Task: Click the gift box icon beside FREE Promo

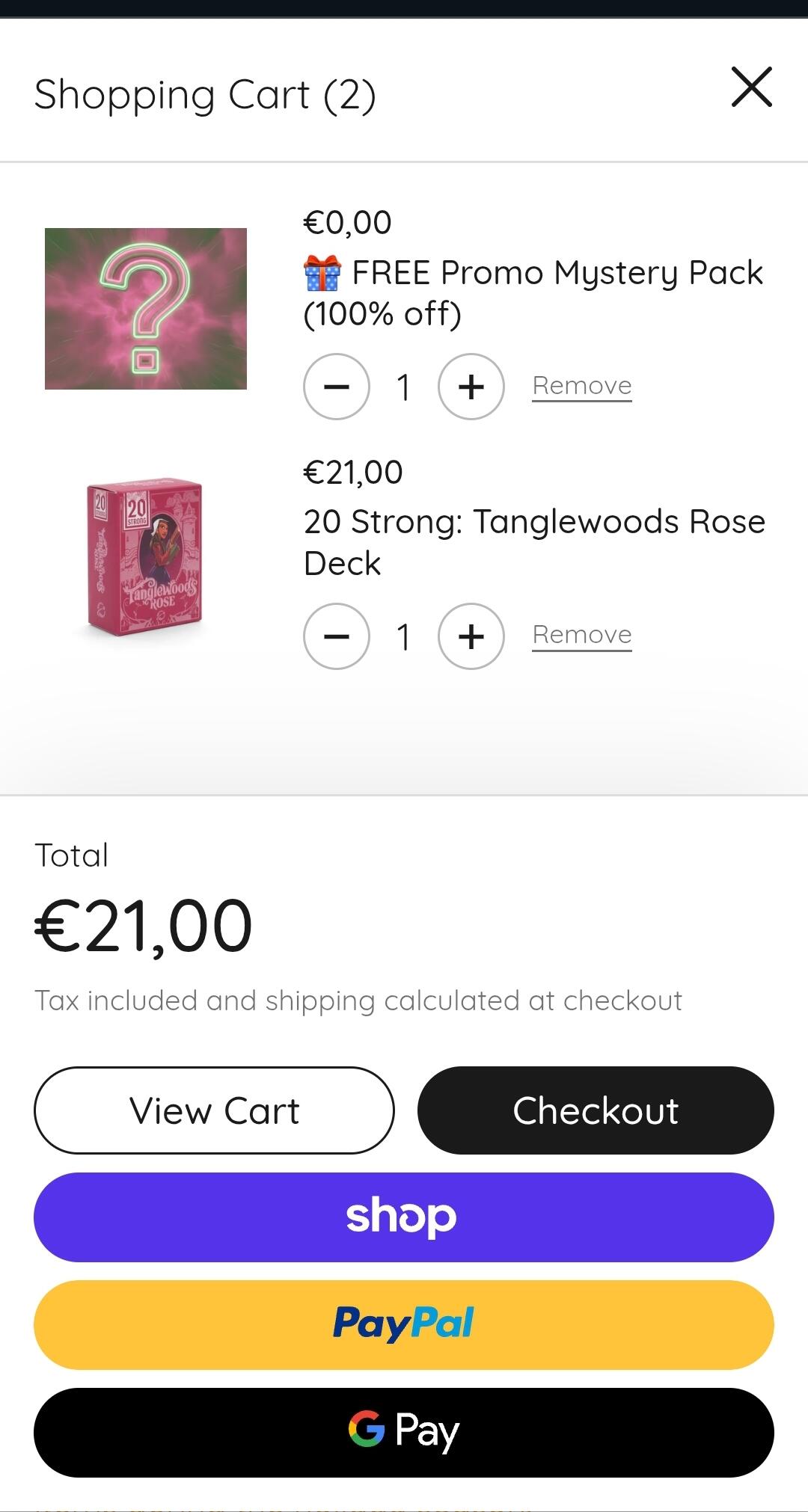Action: click(322, 273)
